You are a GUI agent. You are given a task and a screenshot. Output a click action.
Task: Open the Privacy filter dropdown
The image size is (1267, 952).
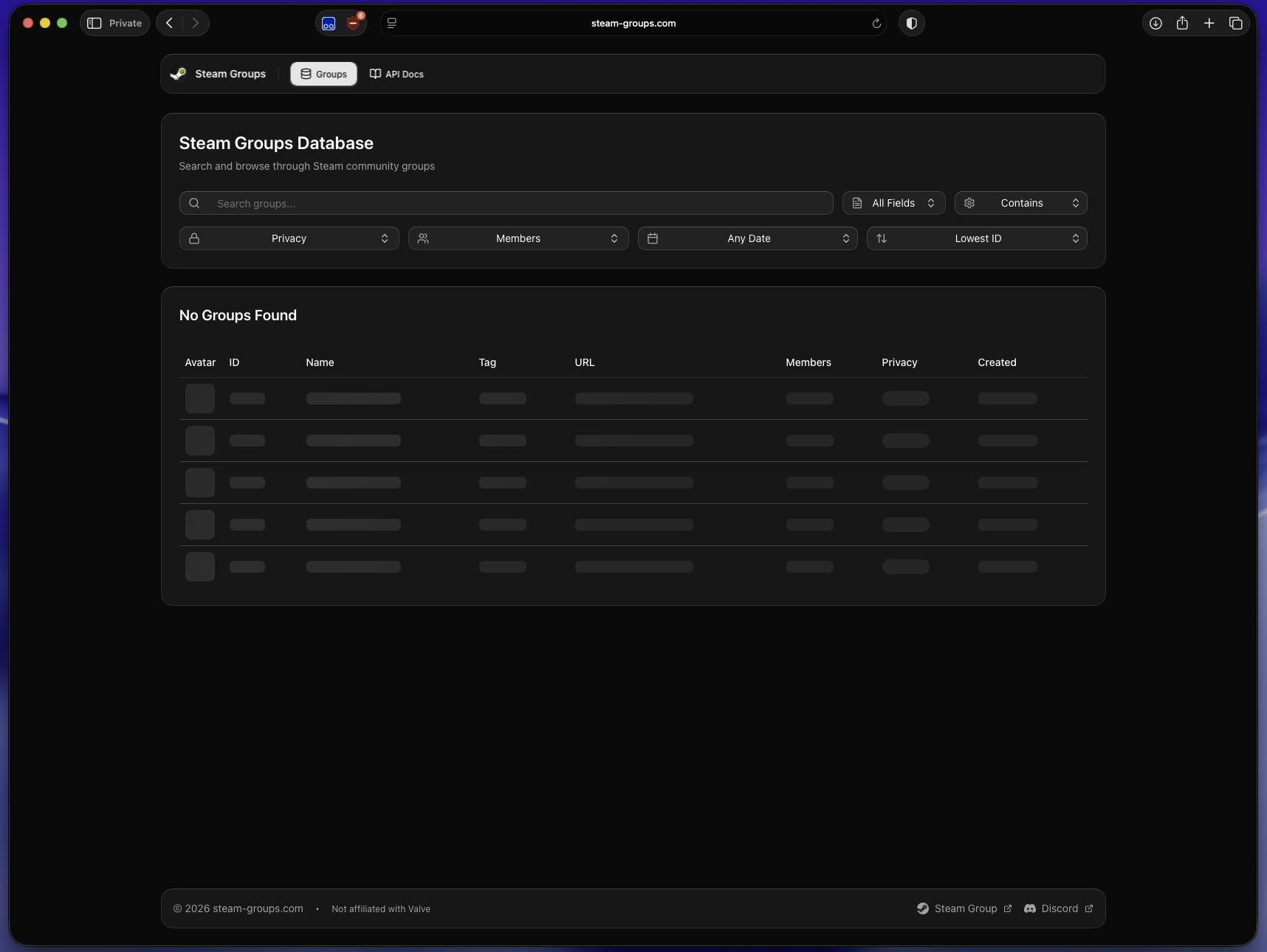tap(289, 238)
